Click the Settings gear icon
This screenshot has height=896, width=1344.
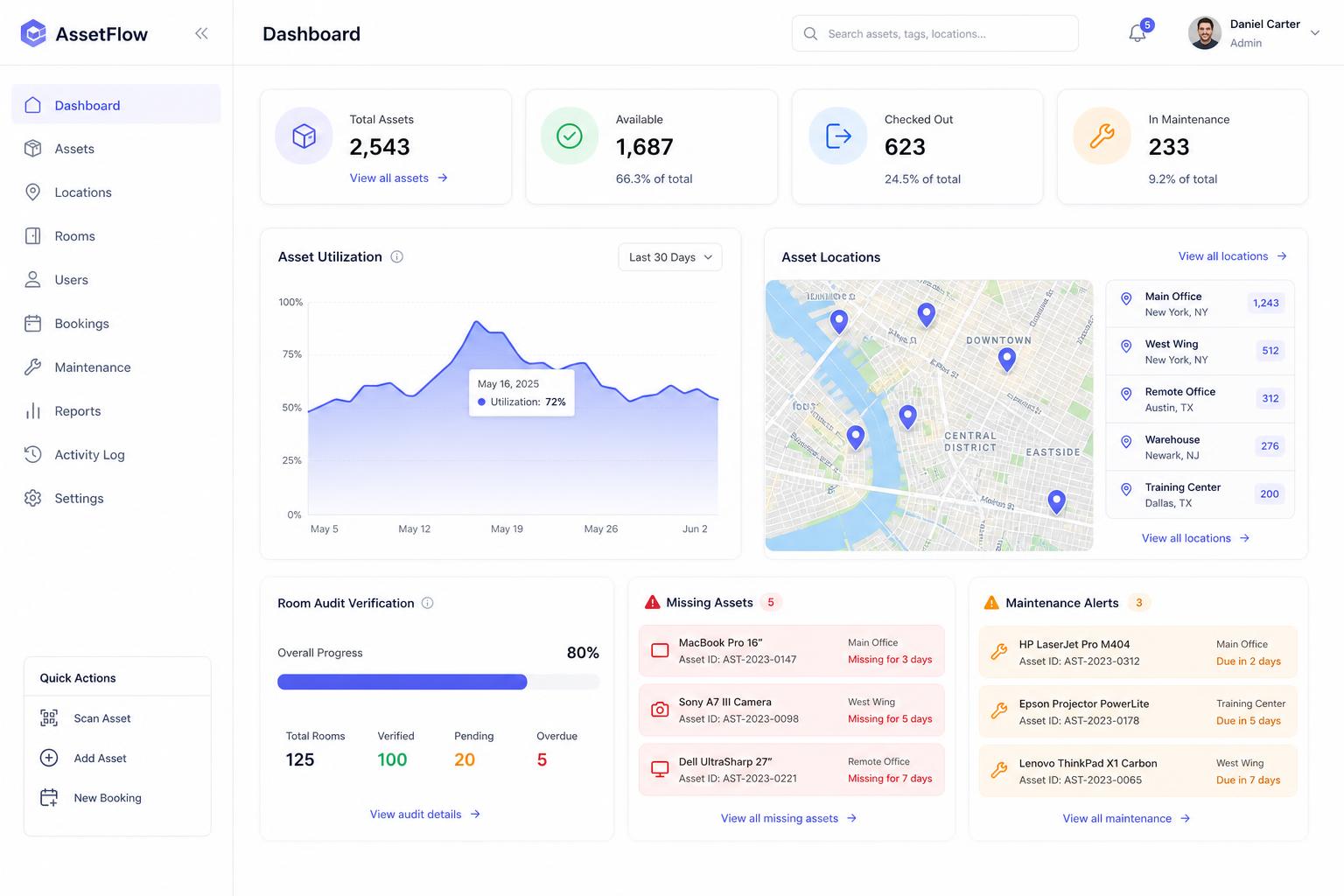coord(32,498)
